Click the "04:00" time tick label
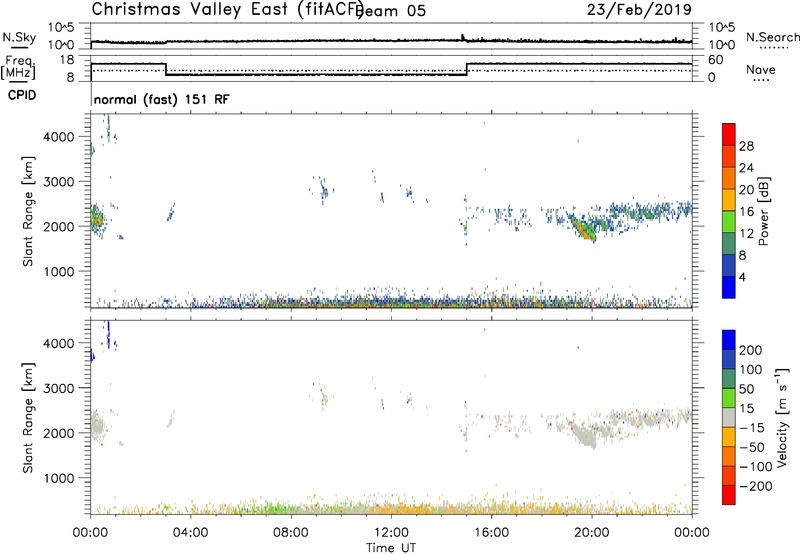The image size is (800, 554). [190, 532]
